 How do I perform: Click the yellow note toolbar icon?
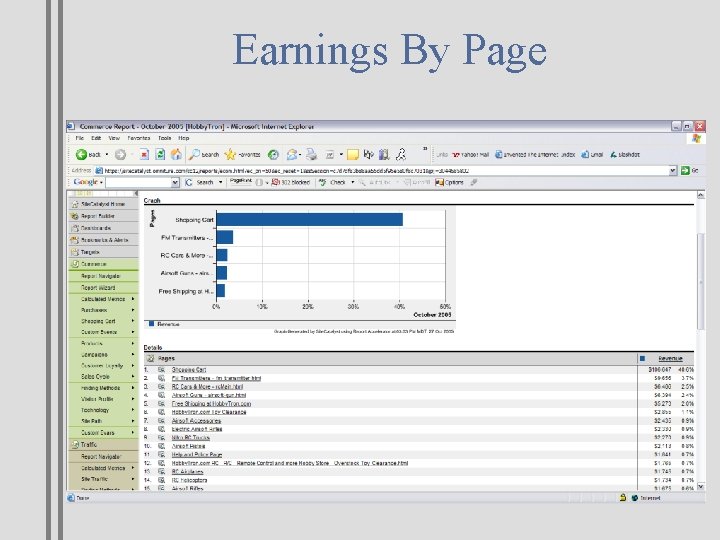pos(353,155)
